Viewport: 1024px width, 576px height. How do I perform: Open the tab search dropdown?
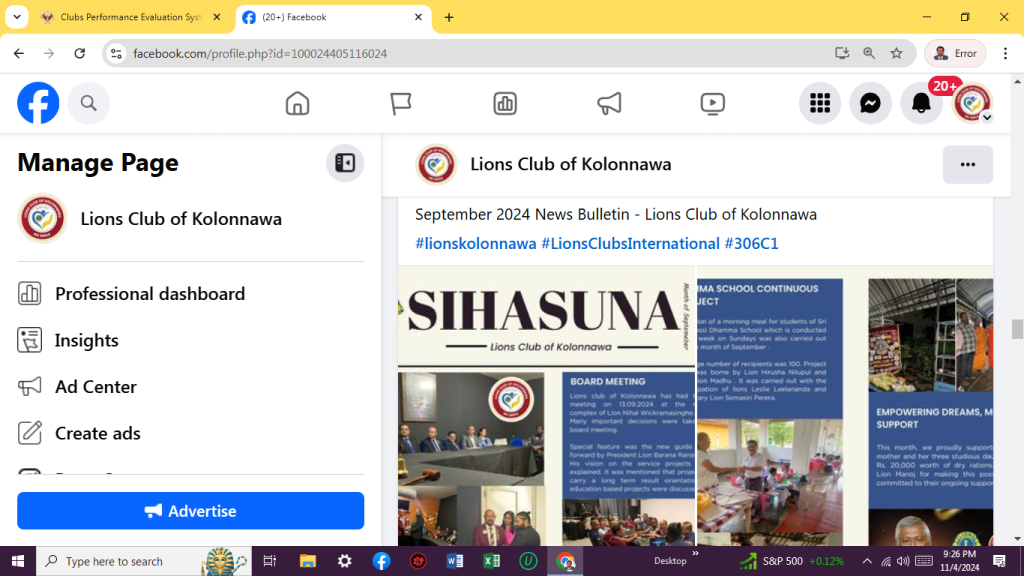(x=17, y=17)
